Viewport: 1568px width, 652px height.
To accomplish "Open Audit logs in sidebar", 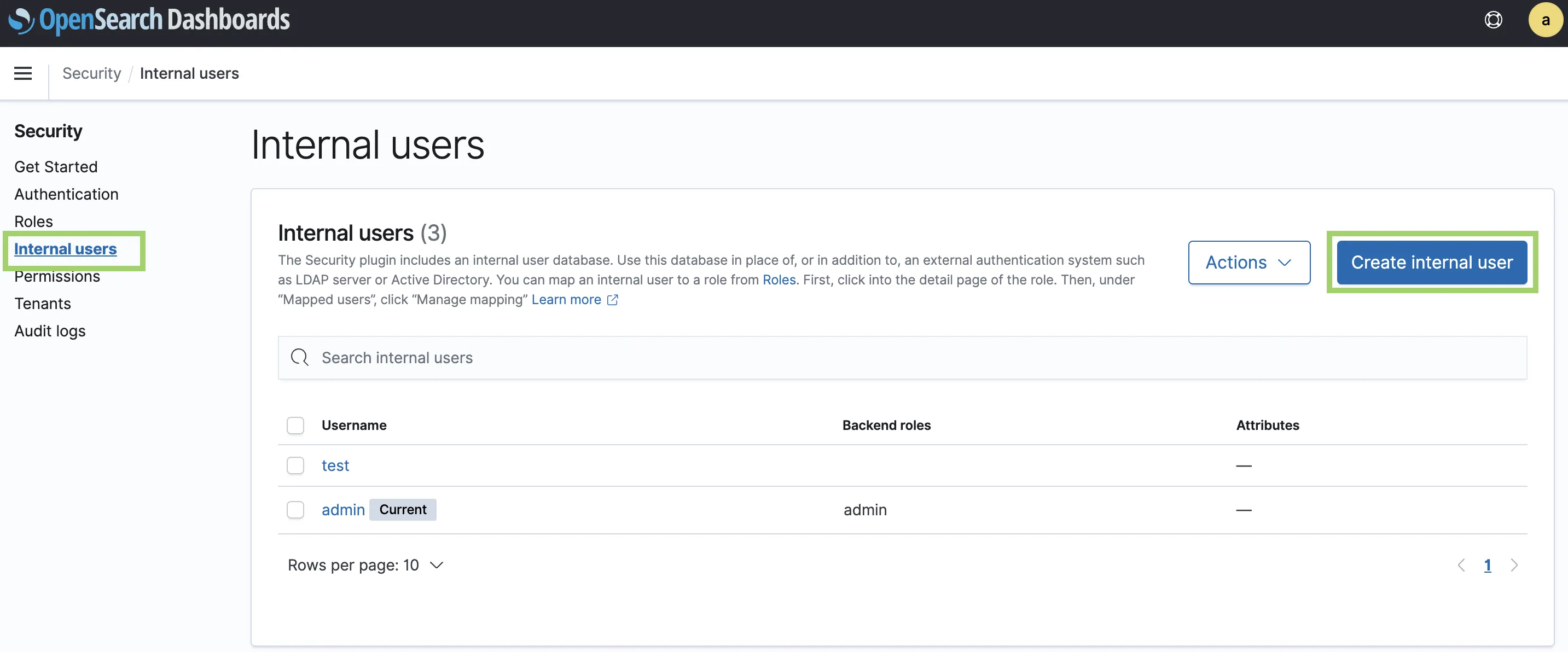I will point(50,330).
